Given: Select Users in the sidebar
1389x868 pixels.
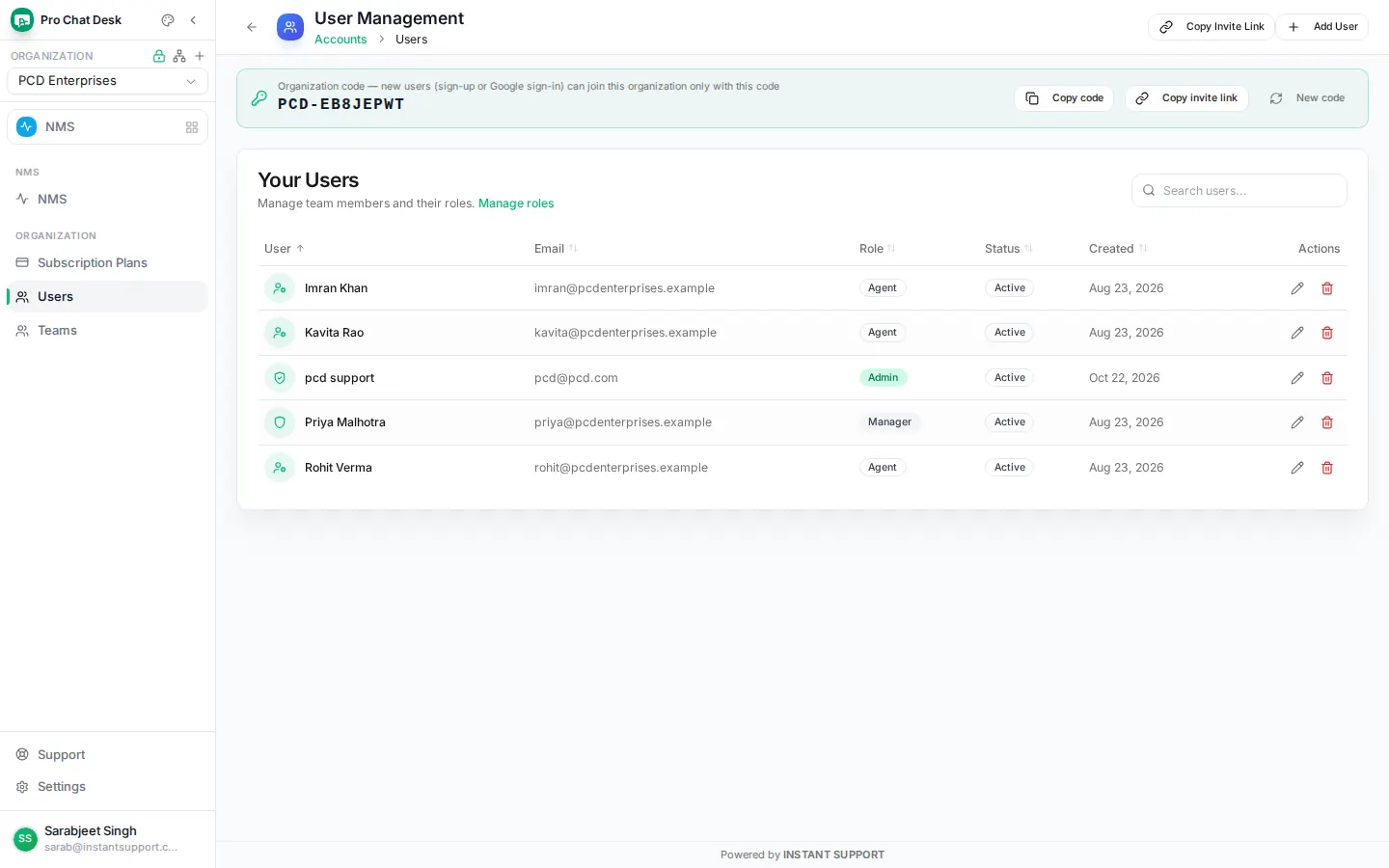Looking at the screenshot, I should pos(107,297).
